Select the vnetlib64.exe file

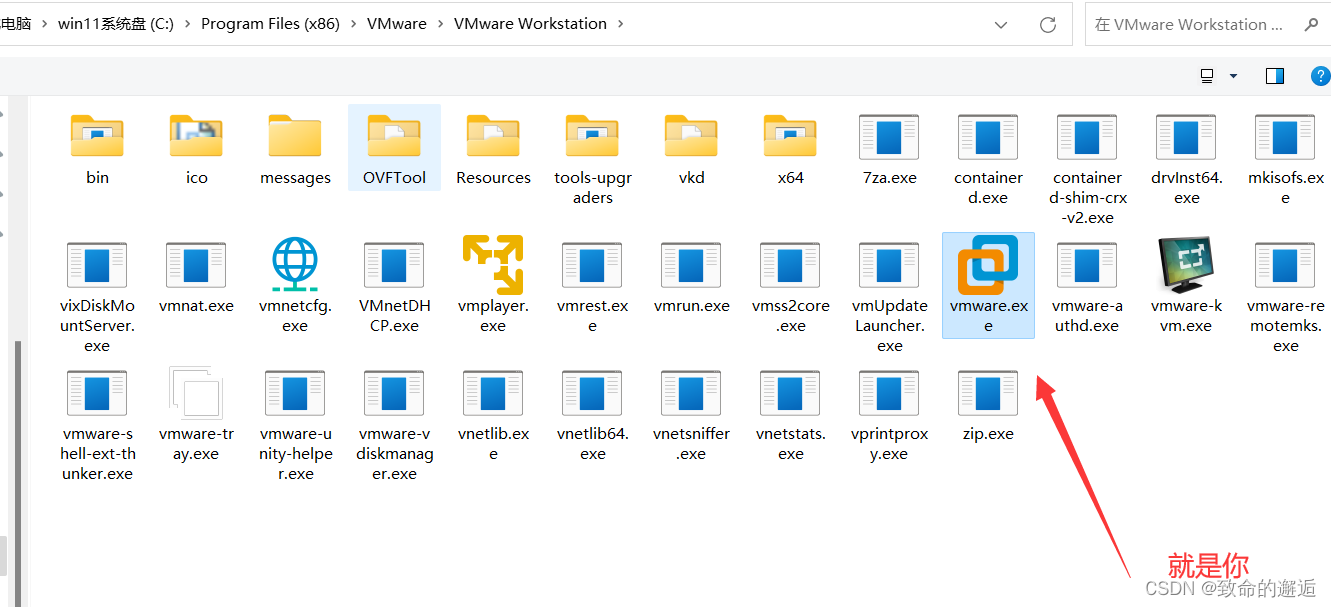coord(592,414)
